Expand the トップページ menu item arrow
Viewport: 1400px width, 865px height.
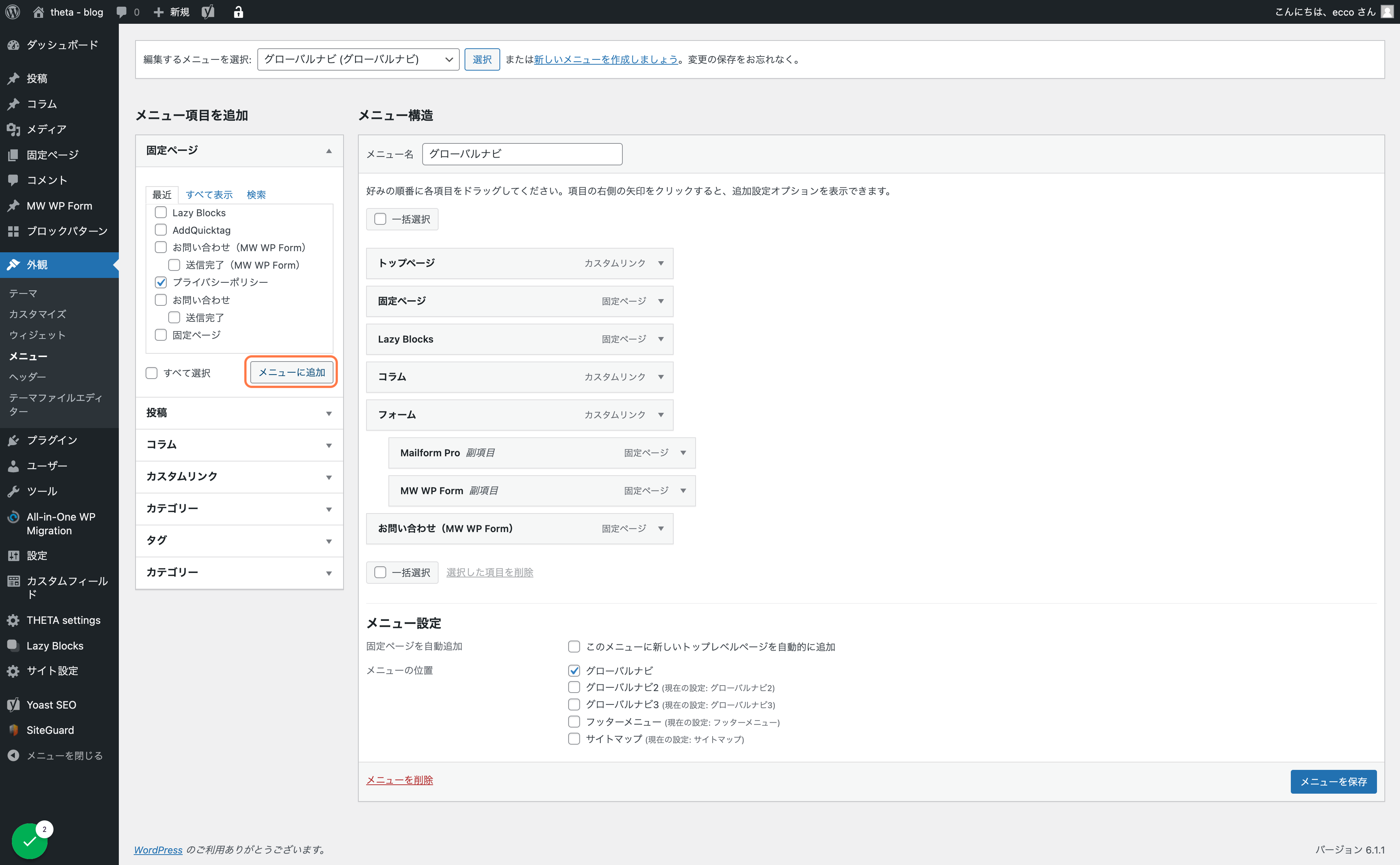(x=661, y=263)
